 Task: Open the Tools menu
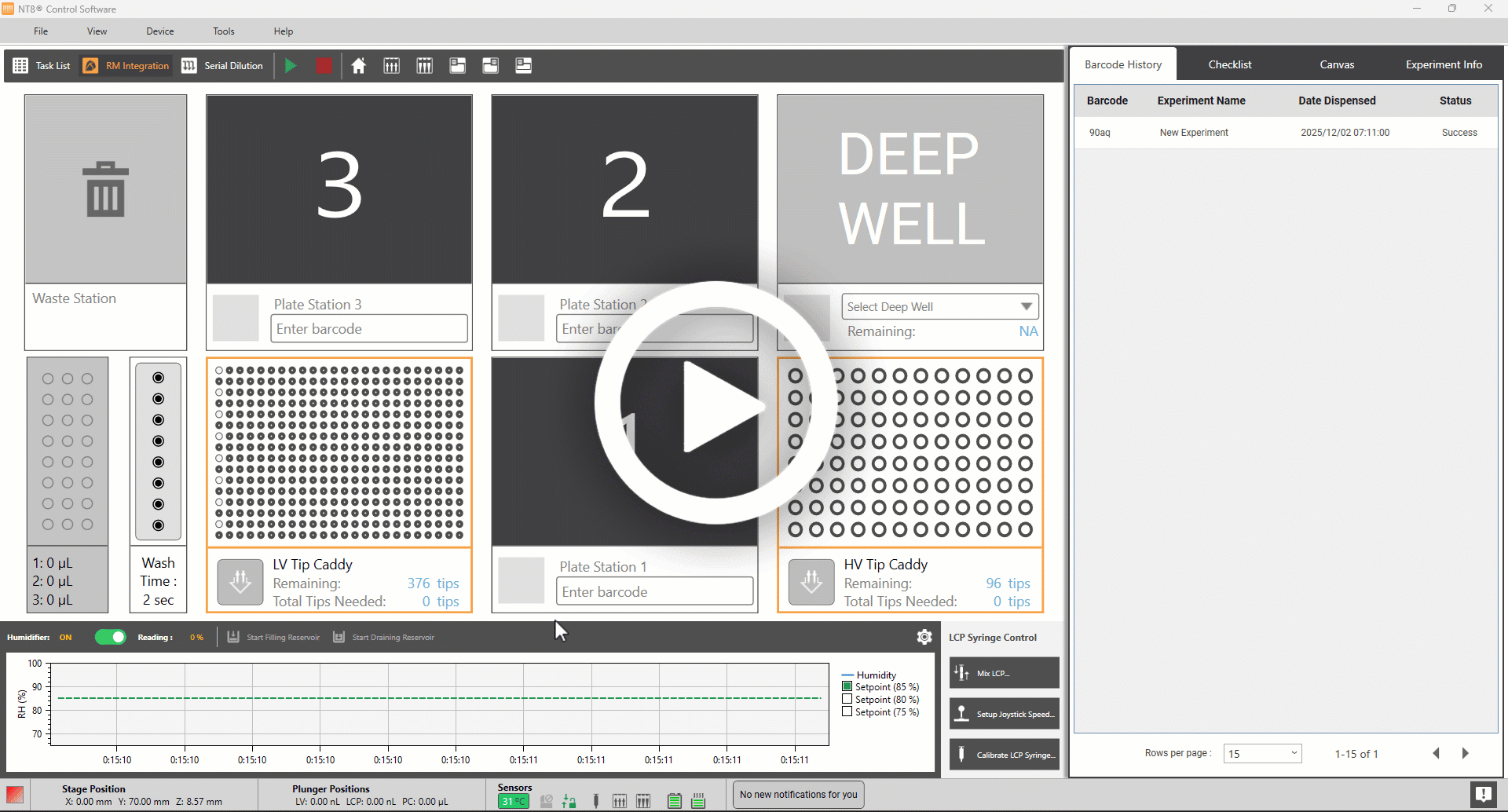[224, 31]
